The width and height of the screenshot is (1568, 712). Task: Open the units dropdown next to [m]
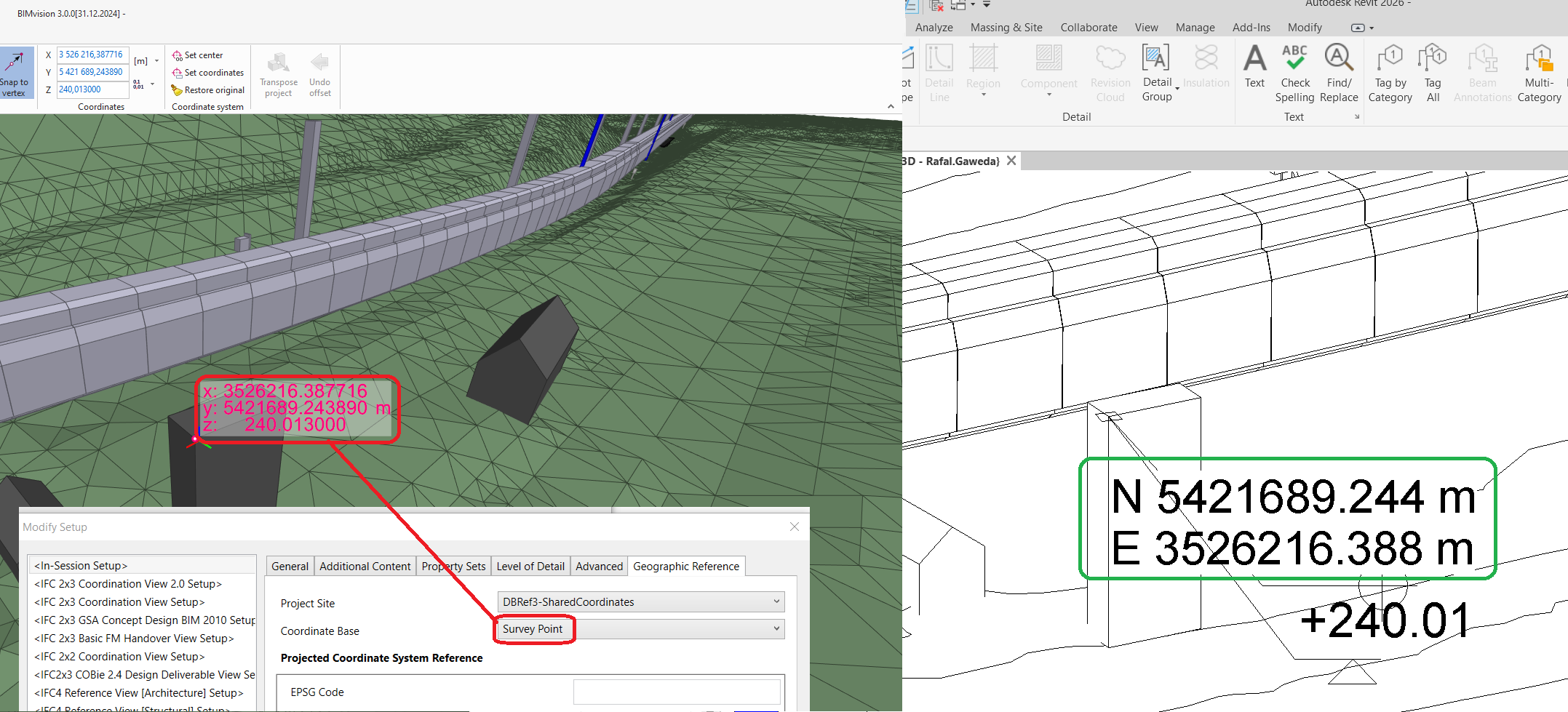click(156, 60)
